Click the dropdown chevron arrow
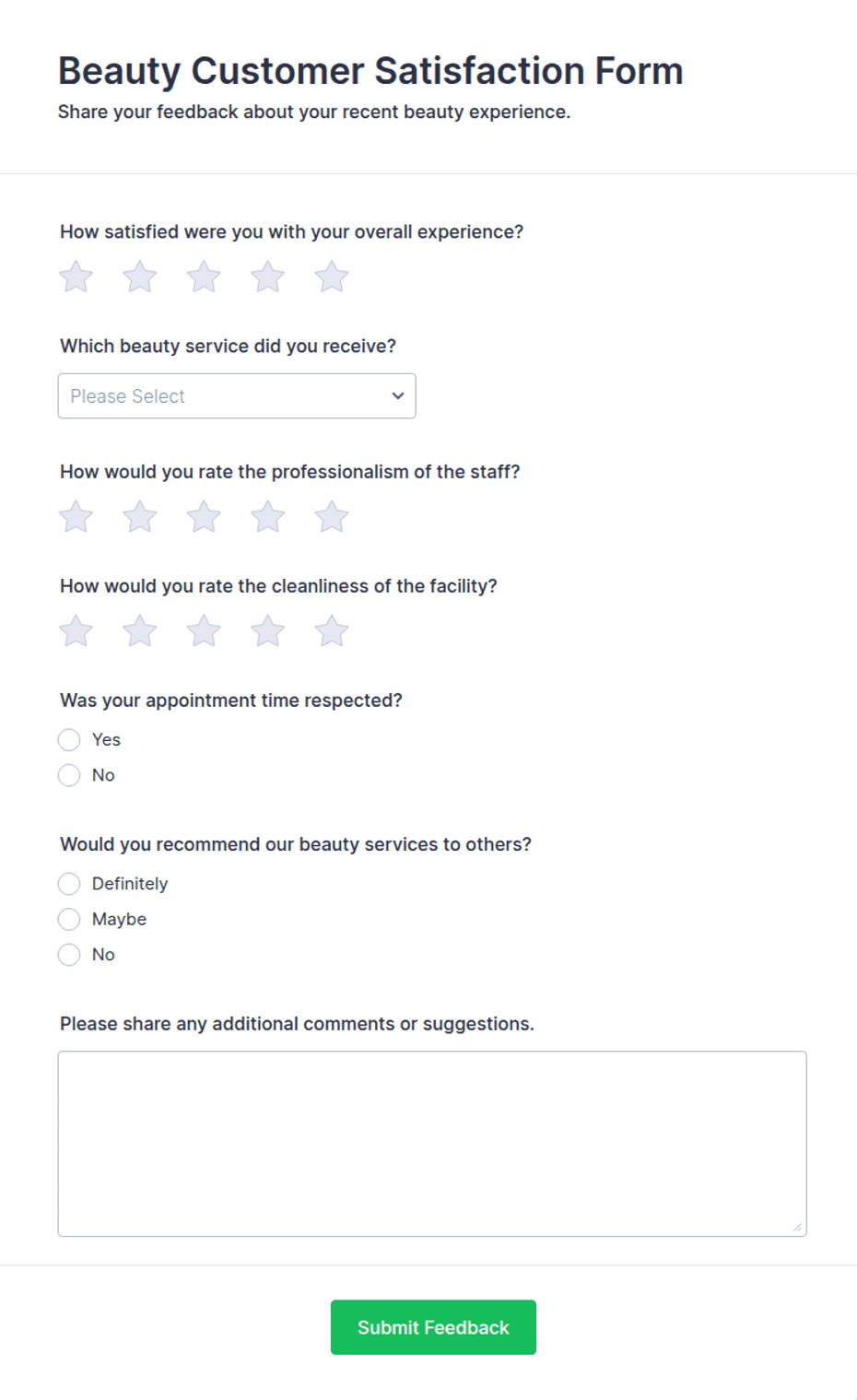 [398, 395]
